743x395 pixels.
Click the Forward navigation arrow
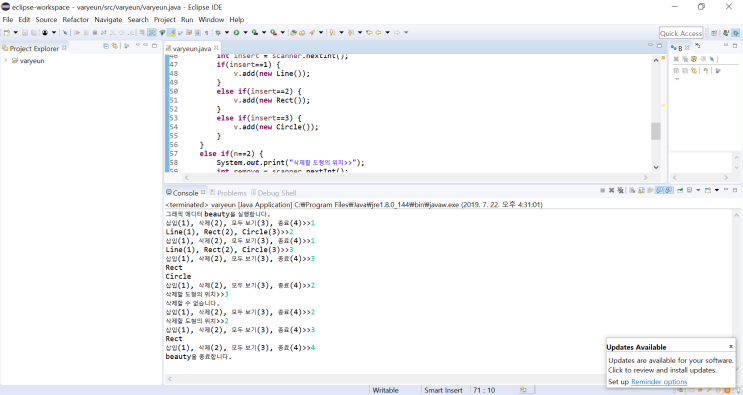(397, 33)
